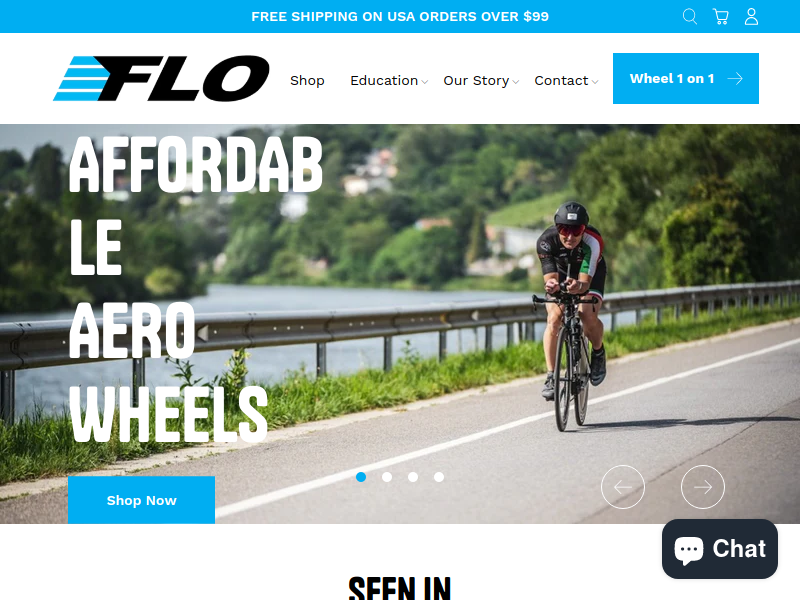Select the third carousel dot
Viewport: 800px width, 600px height.
pos(413,477)
